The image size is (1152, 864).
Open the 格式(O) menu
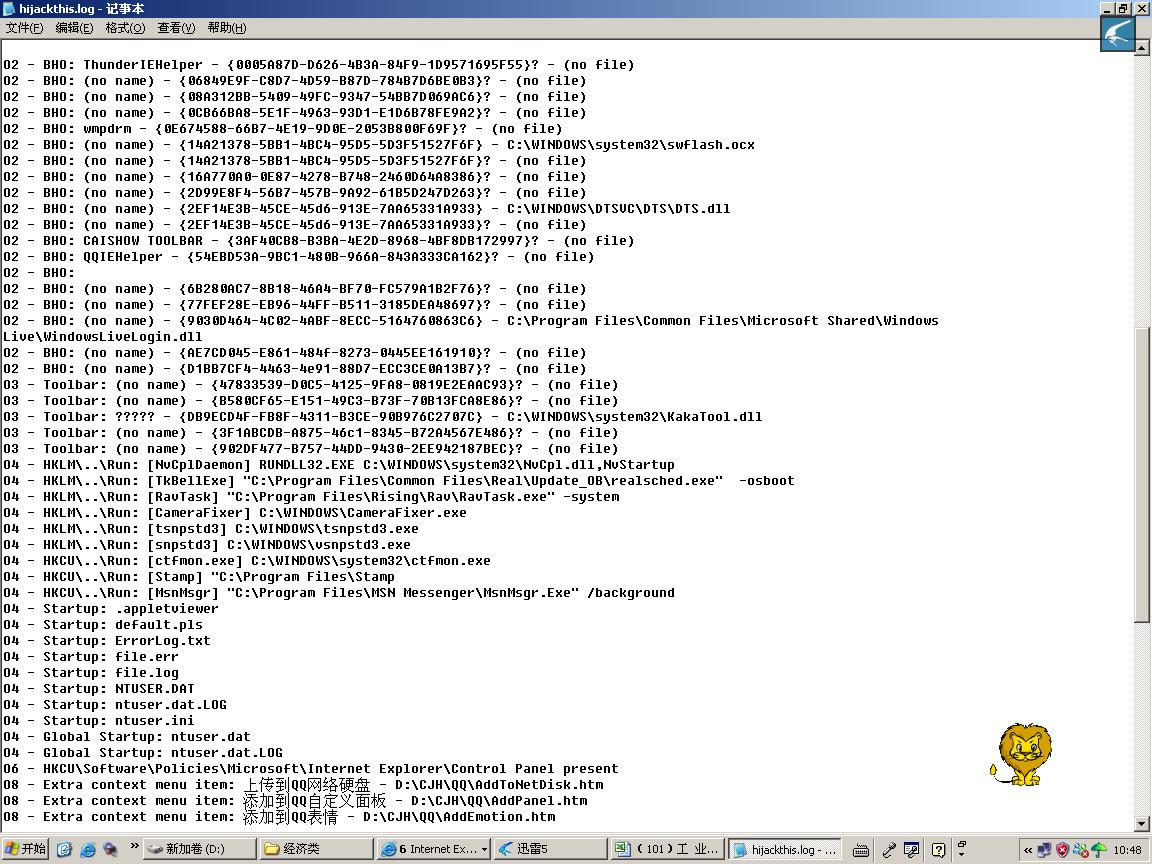[x=125, y=28]
